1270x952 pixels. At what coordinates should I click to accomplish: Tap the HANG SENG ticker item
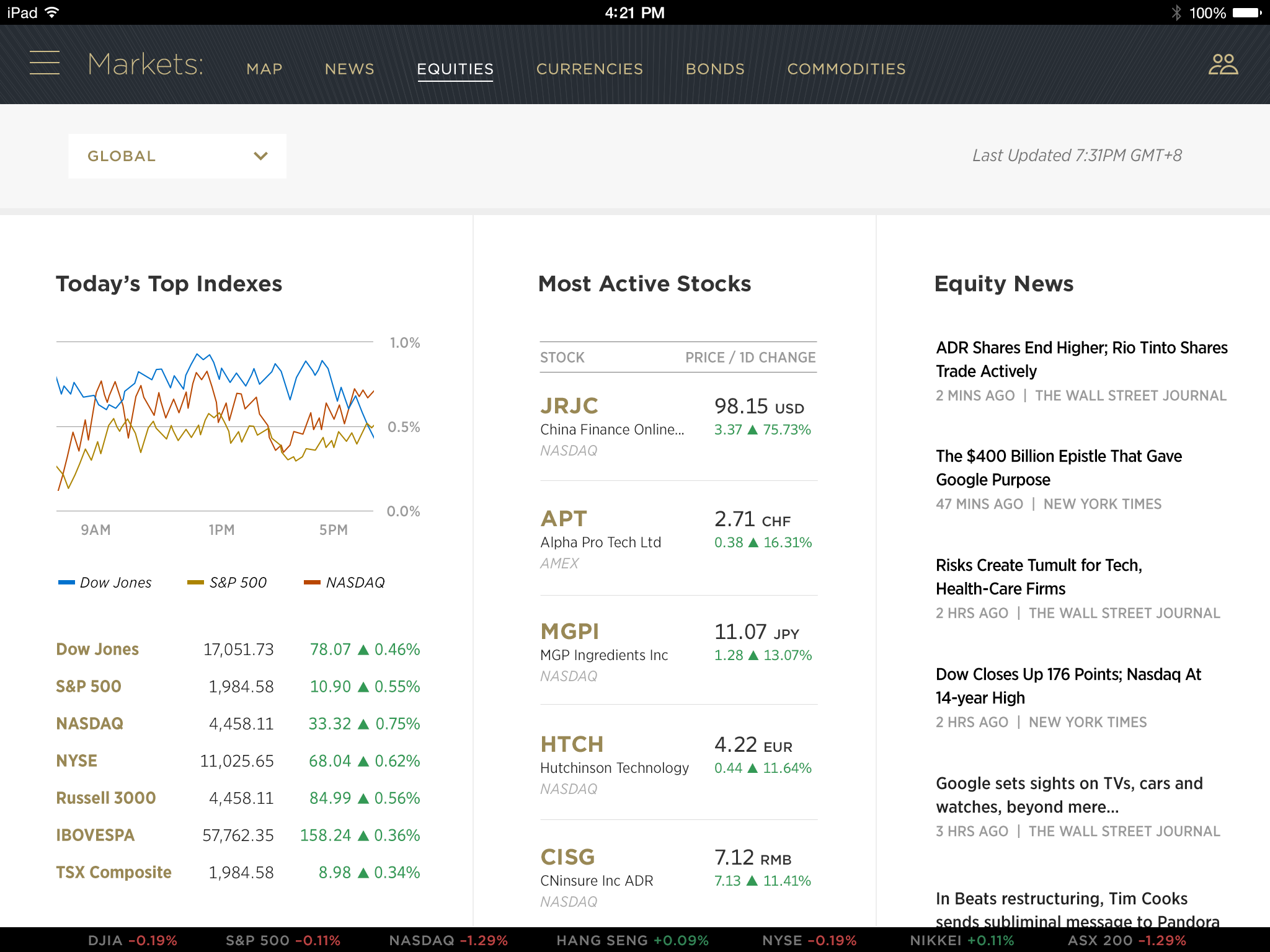[x=632, y=940]
